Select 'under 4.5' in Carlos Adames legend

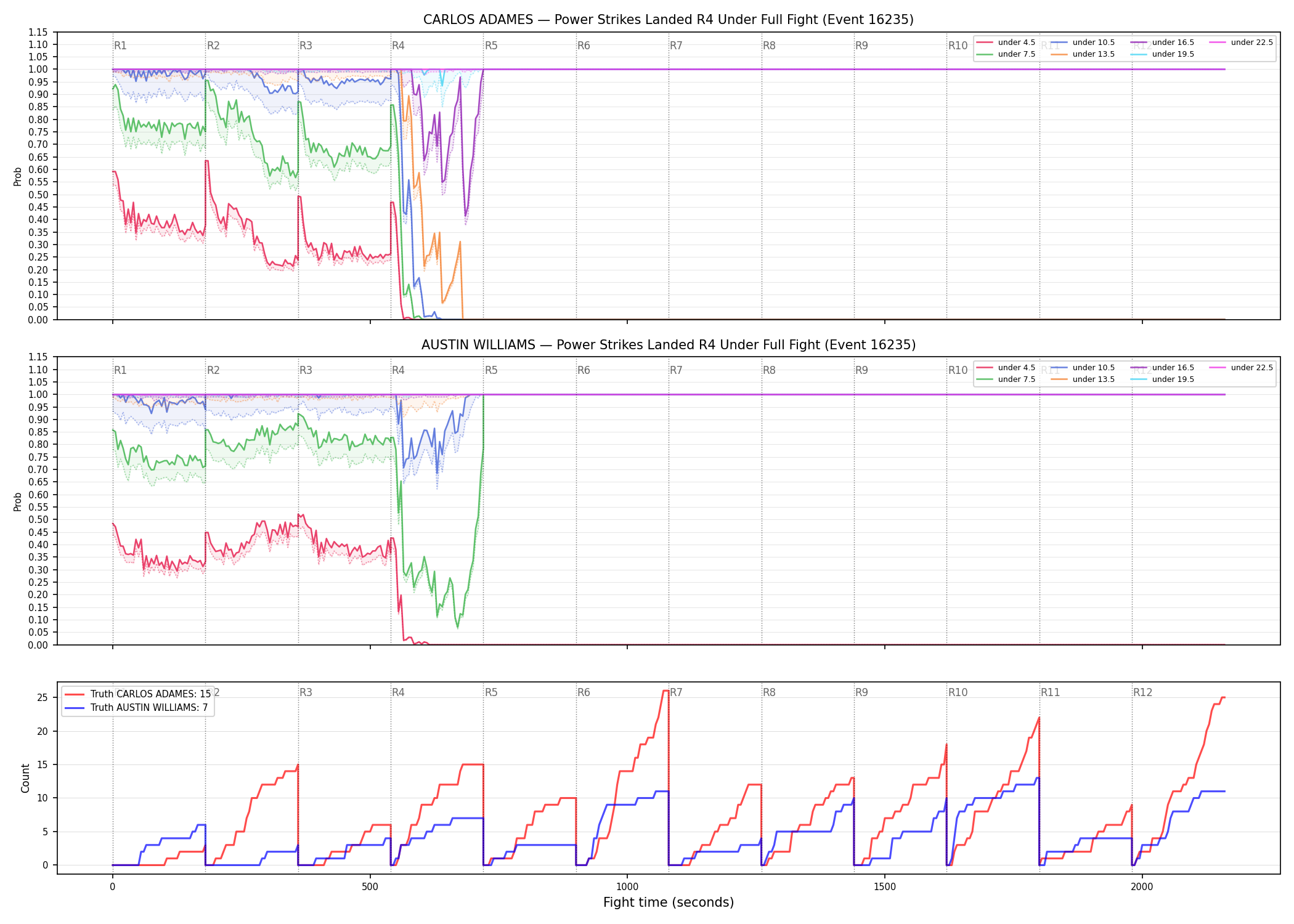click(1006, 43)
